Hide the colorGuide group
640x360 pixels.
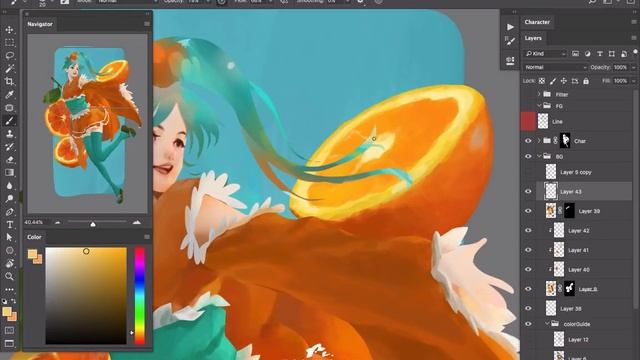point(528,324)
